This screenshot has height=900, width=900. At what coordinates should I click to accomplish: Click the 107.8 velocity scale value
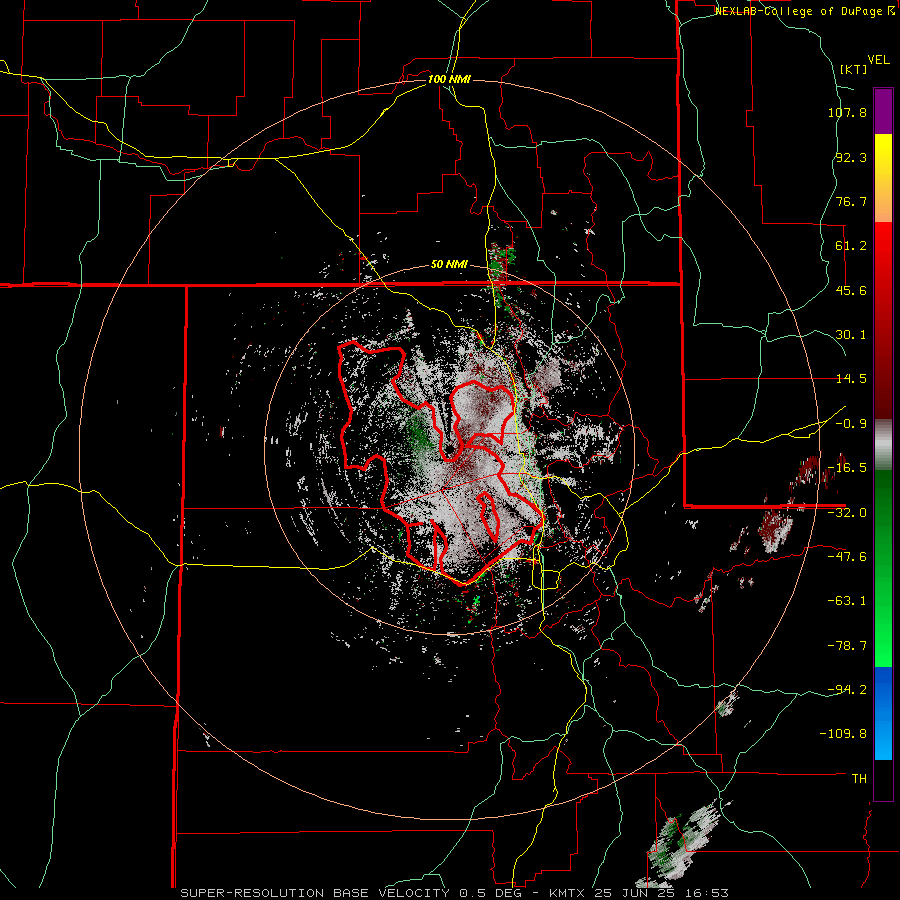(847, 112)
